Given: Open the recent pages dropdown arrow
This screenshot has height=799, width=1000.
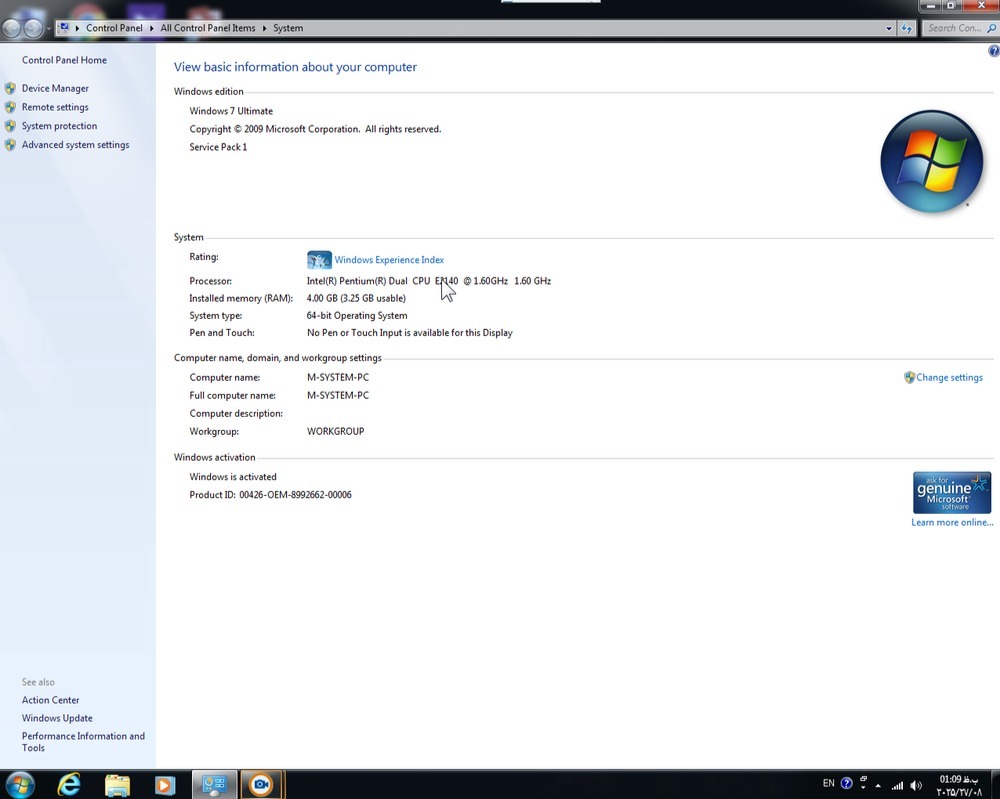Looking at the screenshot, I should (x=48, y=29).
